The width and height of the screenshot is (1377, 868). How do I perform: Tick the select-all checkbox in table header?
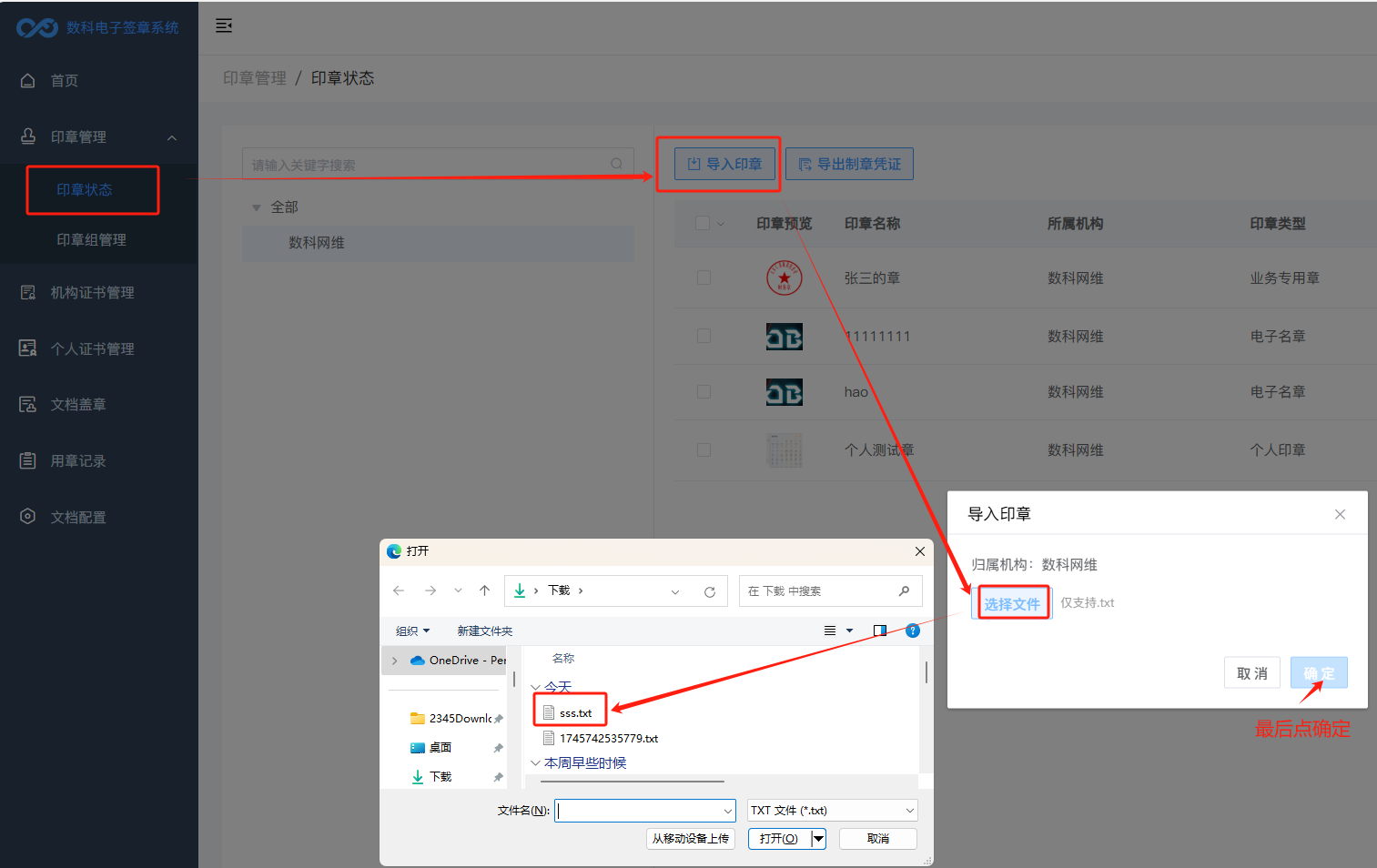pyautogui.click(x=703, y=223)
